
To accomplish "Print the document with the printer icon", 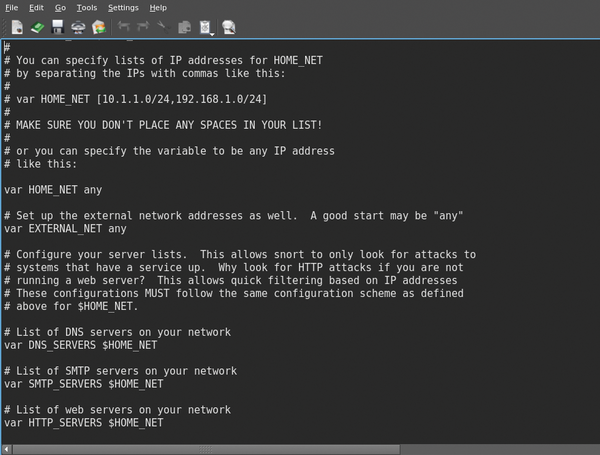I will pyautogui.click(x=78, y=27).
